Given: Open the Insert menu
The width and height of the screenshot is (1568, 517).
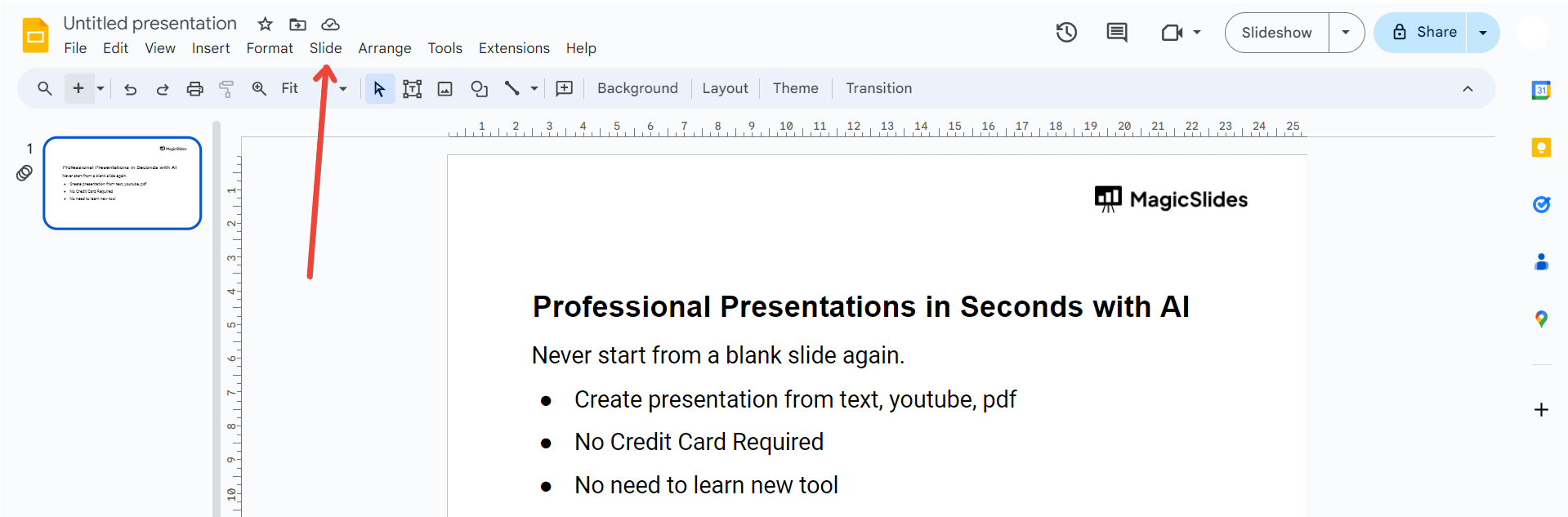Looking at the screenshot, I should tap(211, 48).
